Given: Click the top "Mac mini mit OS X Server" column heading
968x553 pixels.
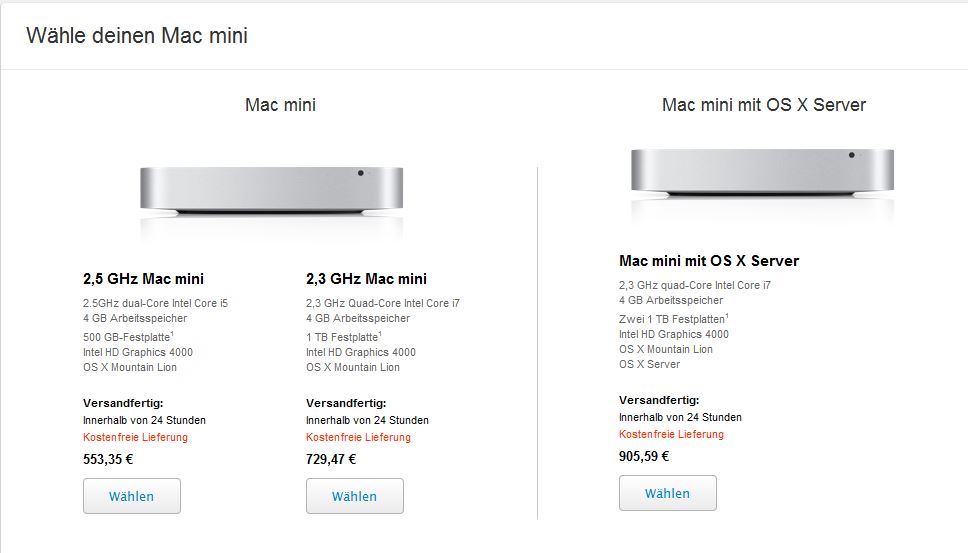Looking at the screenshot, I should pyautogui.click(x=764, y=104).
